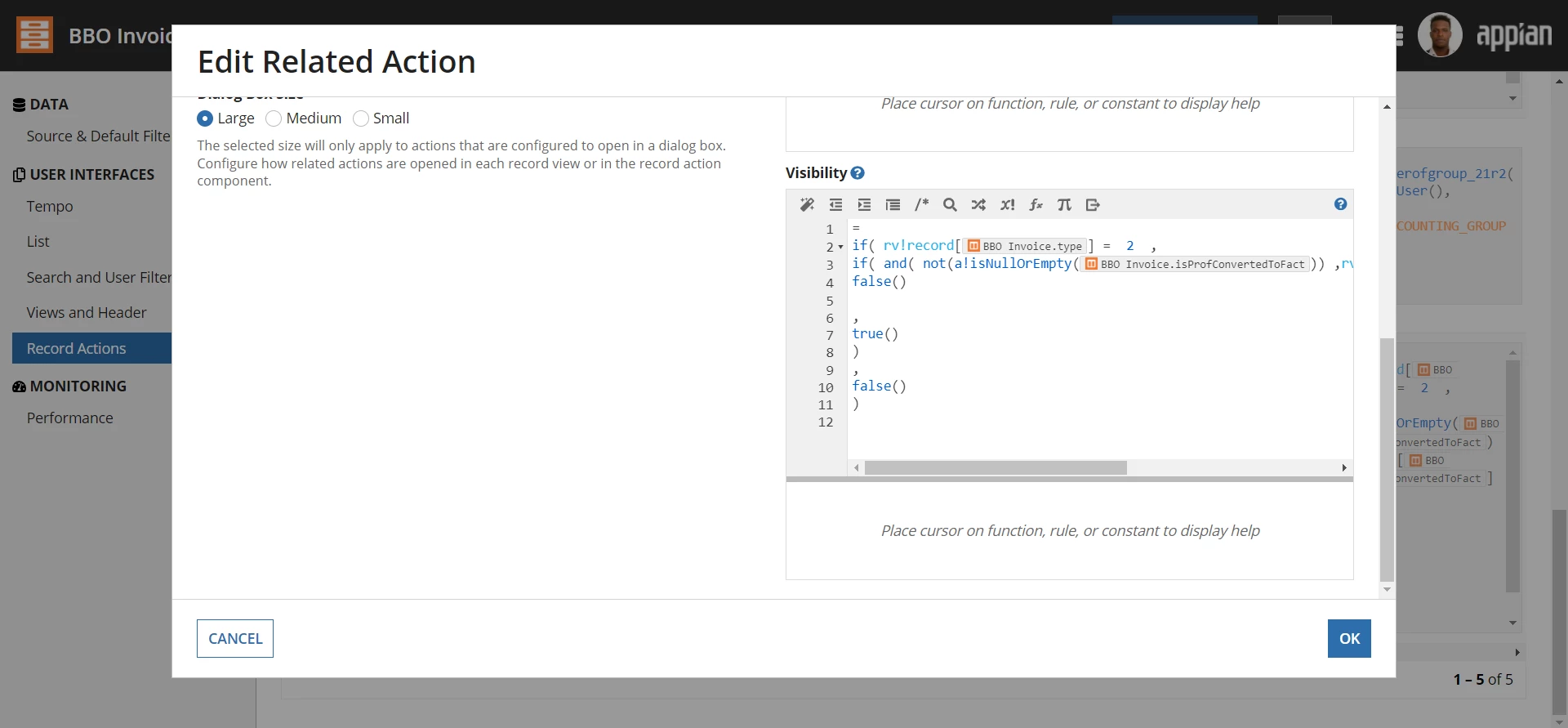Click the box-with-arrow export icon in editor toolbar

pyautogui.click(x=1093, y=204)
